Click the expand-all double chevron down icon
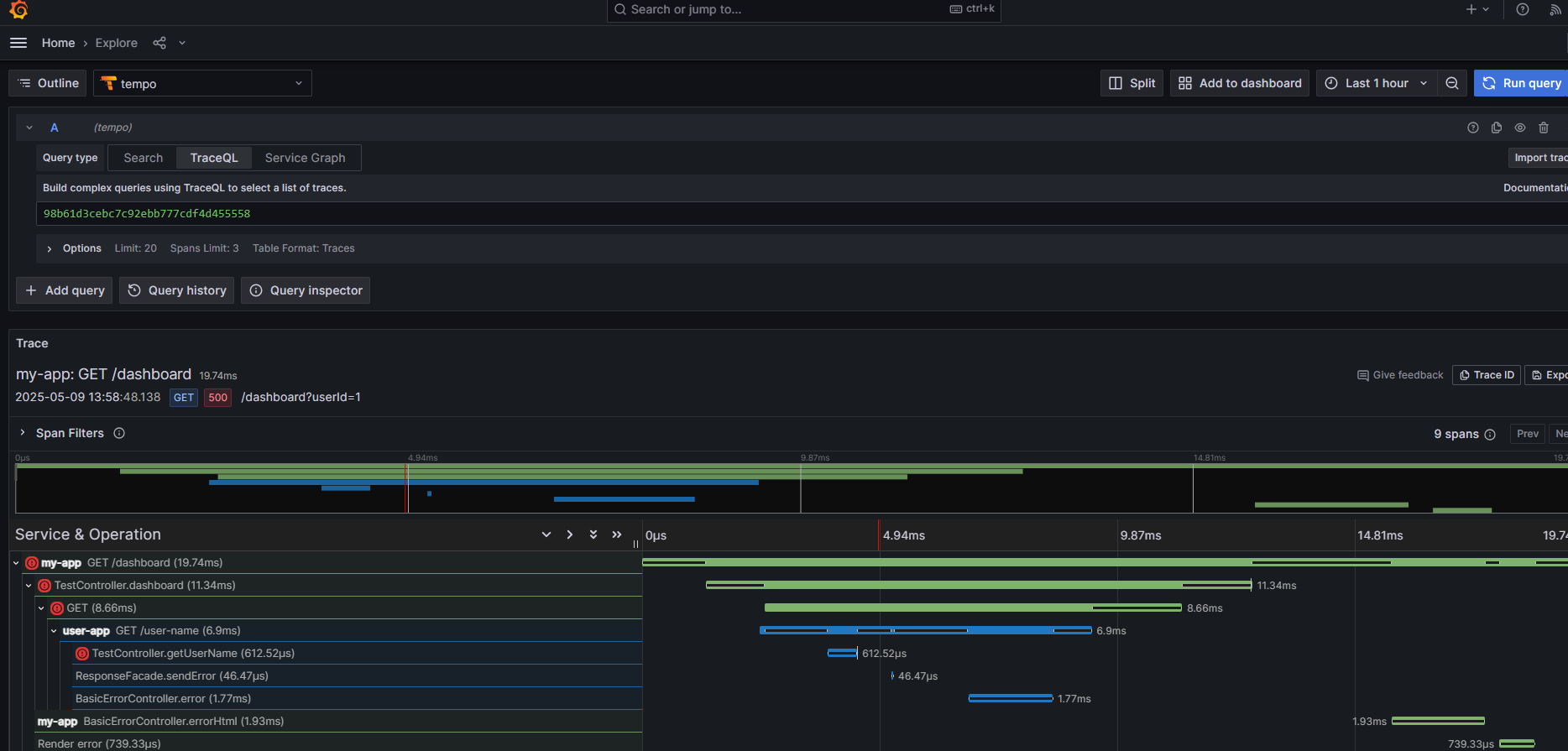1568x751 pixels. pyautogui.click(x=593, y=535)
